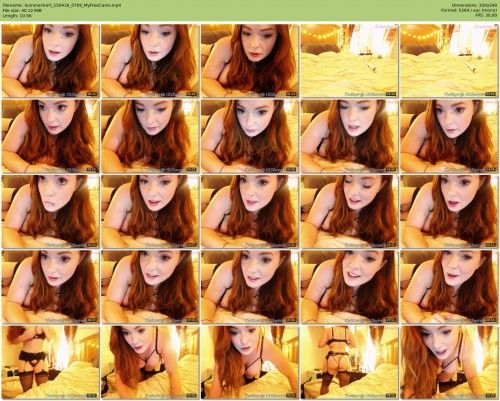Select the fourth thumbnail in the third row
Viewport: 500px width, 401px height.
(x=349, y=211)
